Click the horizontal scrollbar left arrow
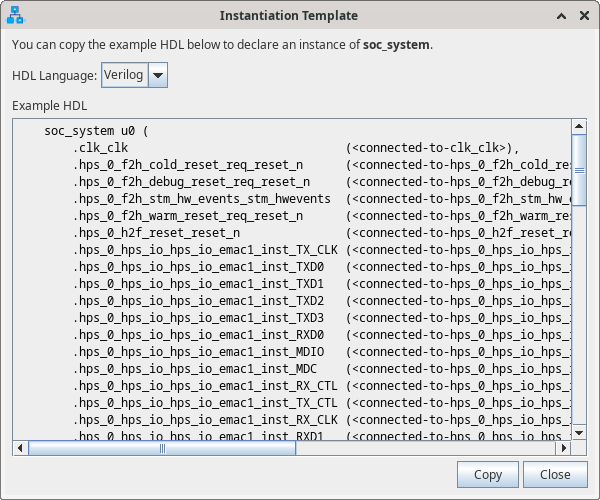Viewport: 600px width, 500px height. (x=20, y=448)
